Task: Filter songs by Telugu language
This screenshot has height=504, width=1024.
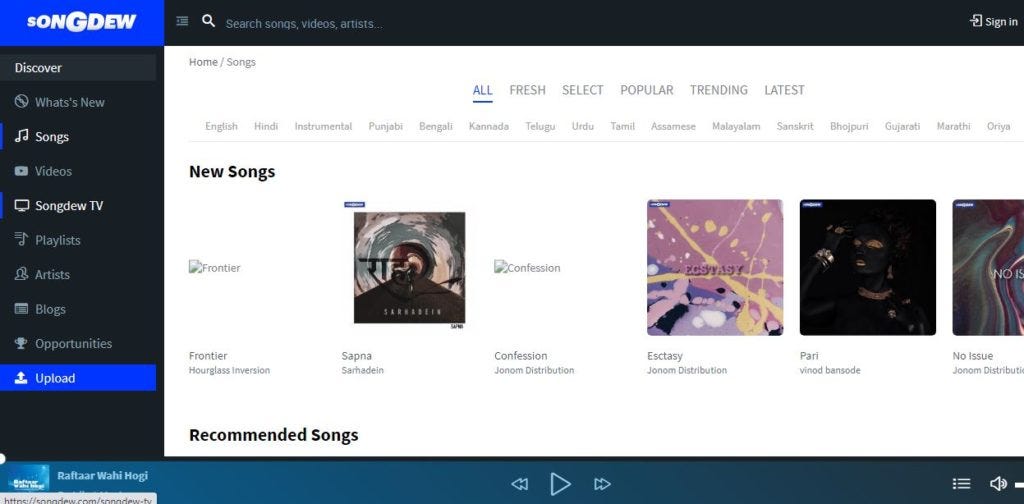Action: coord(540,126)
